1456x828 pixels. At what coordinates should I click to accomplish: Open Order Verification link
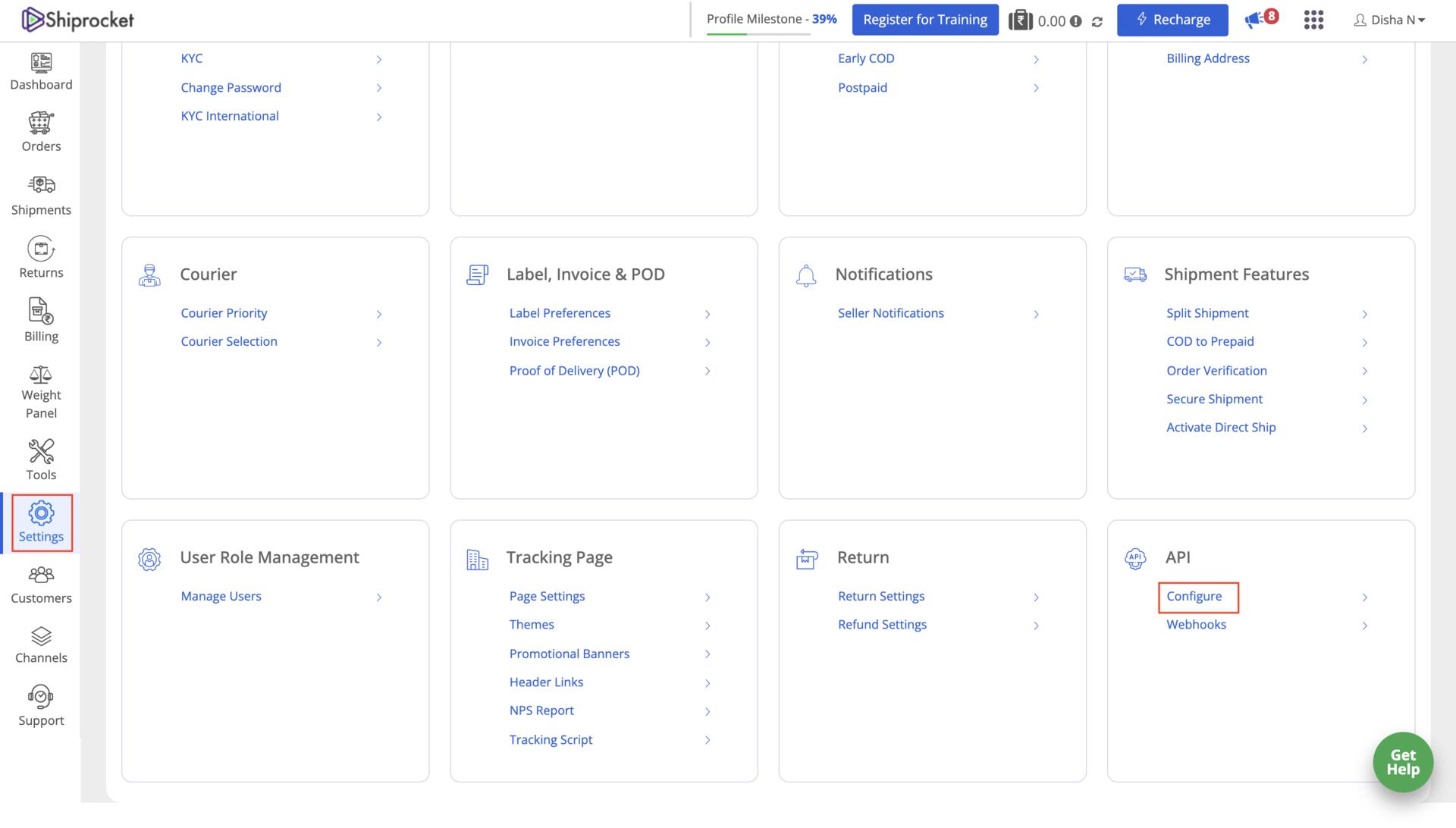tap(1216, 371)
